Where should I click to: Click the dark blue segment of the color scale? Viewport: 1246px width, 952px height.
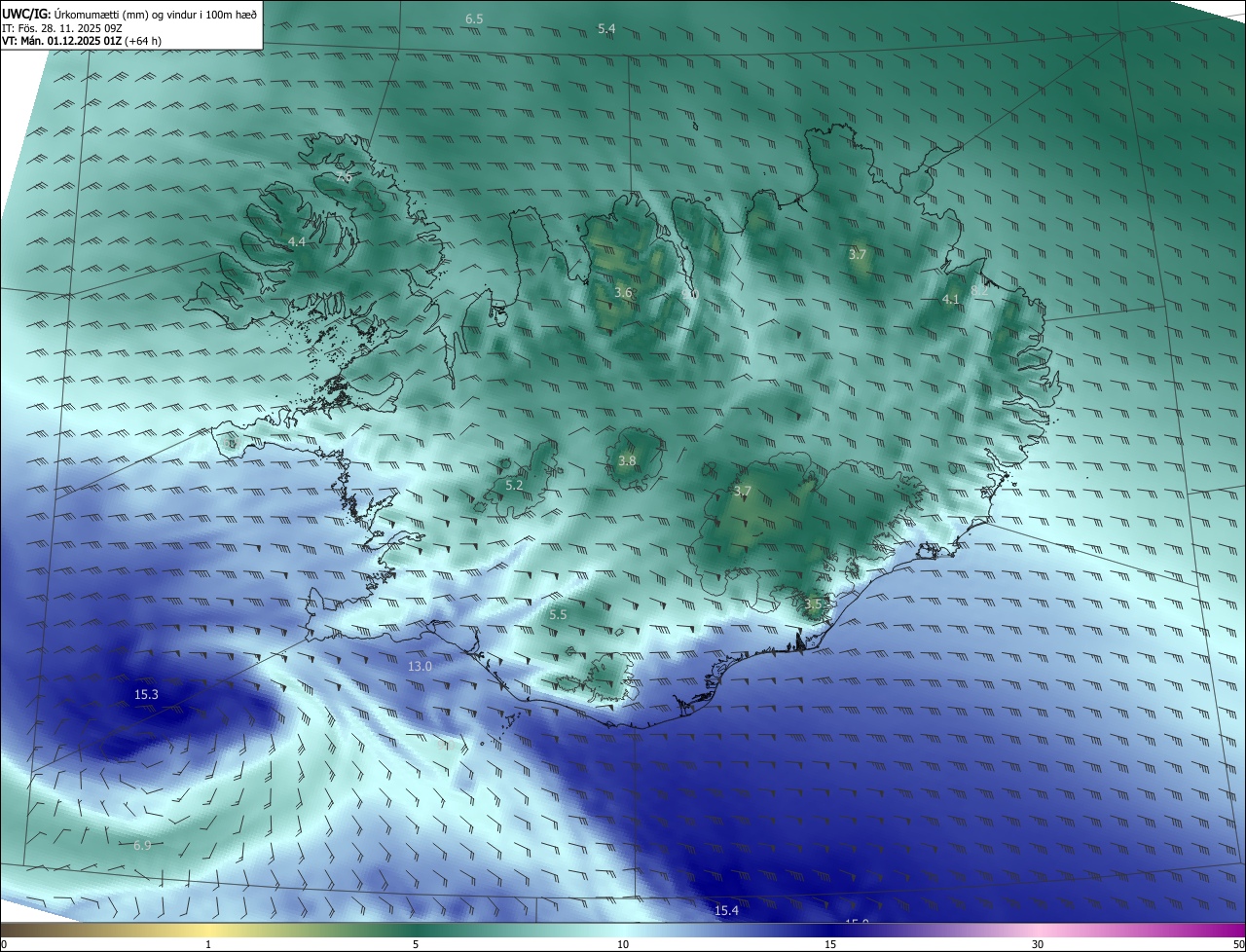point(830,931)
